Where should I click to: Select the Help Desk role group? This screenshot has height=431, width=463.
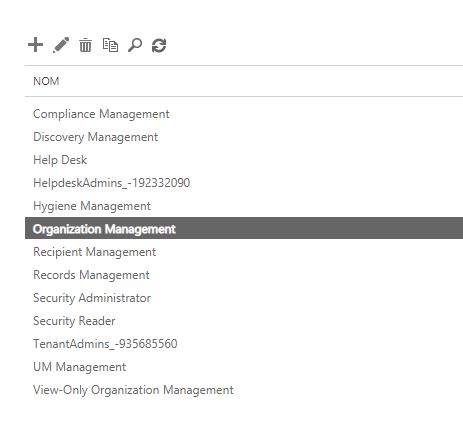244,160
